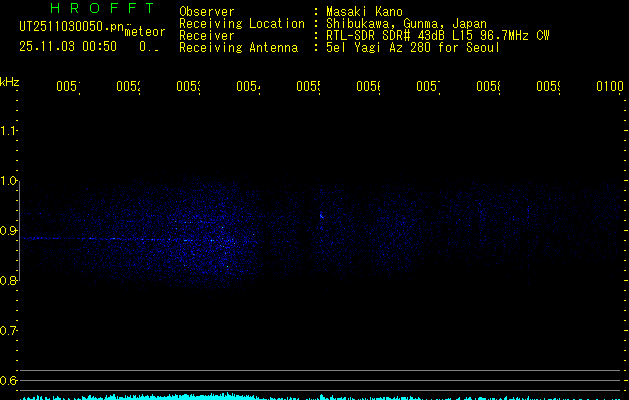Click time marker 0053
Image resolution: width=629 pixels, height=400 pixels.
[189, 86]
